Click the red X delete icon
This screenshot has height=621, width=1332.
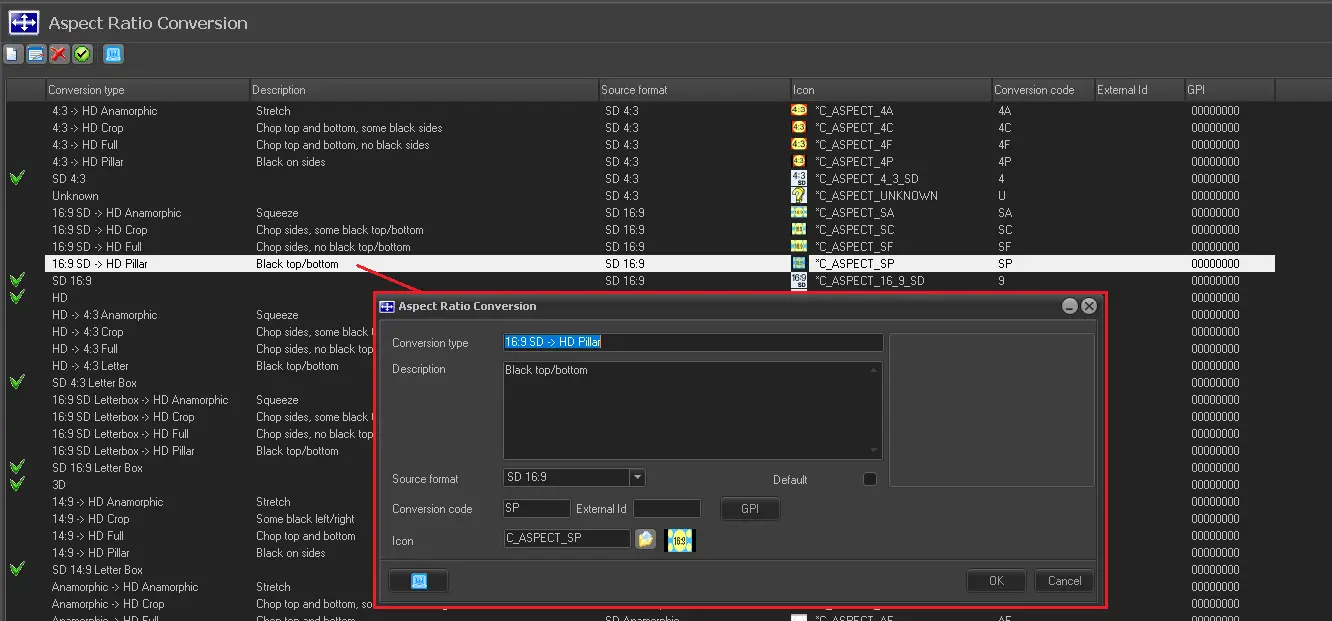click(59, 54)
